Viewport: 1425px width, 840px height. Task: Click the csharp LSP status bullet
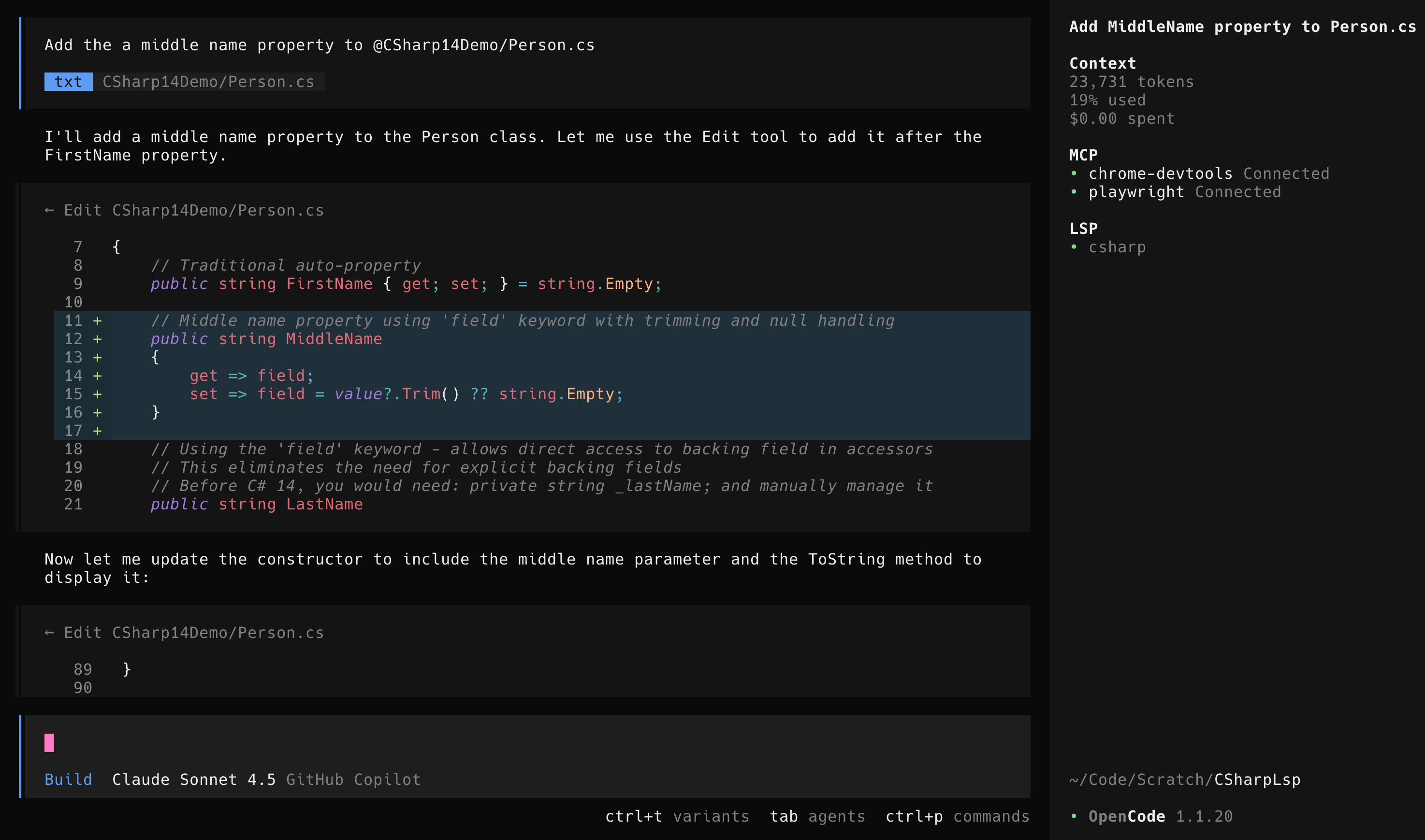coord(1075,247)
